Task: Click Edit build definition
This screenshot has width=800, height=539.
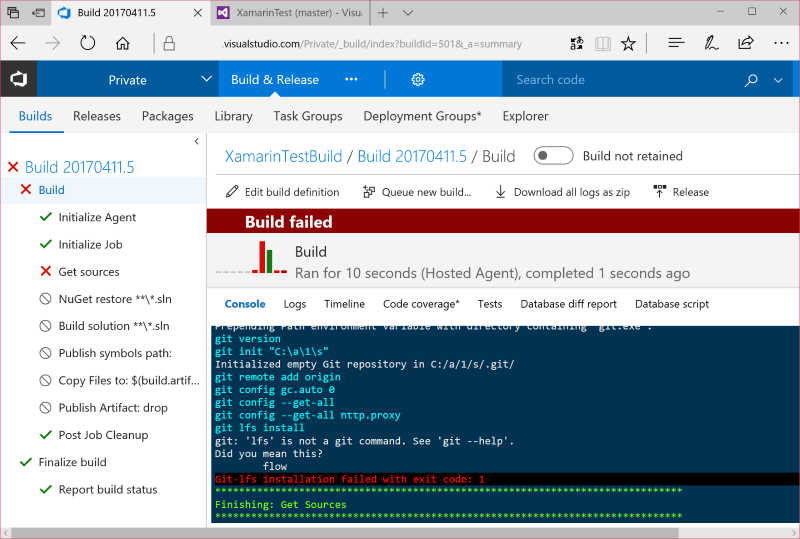Action: tap(282, 192)
